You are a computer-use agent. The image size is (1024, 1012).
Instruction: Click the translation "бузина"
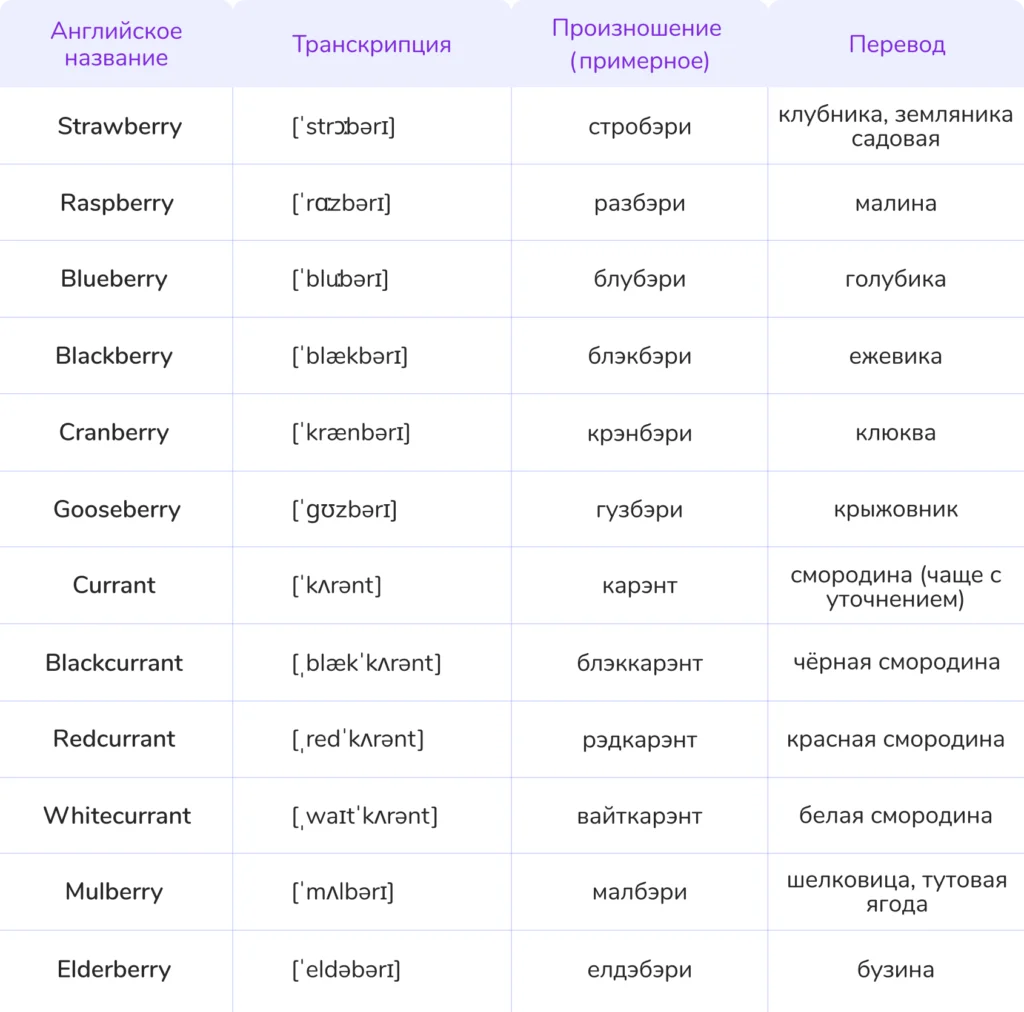coord(895,969)
